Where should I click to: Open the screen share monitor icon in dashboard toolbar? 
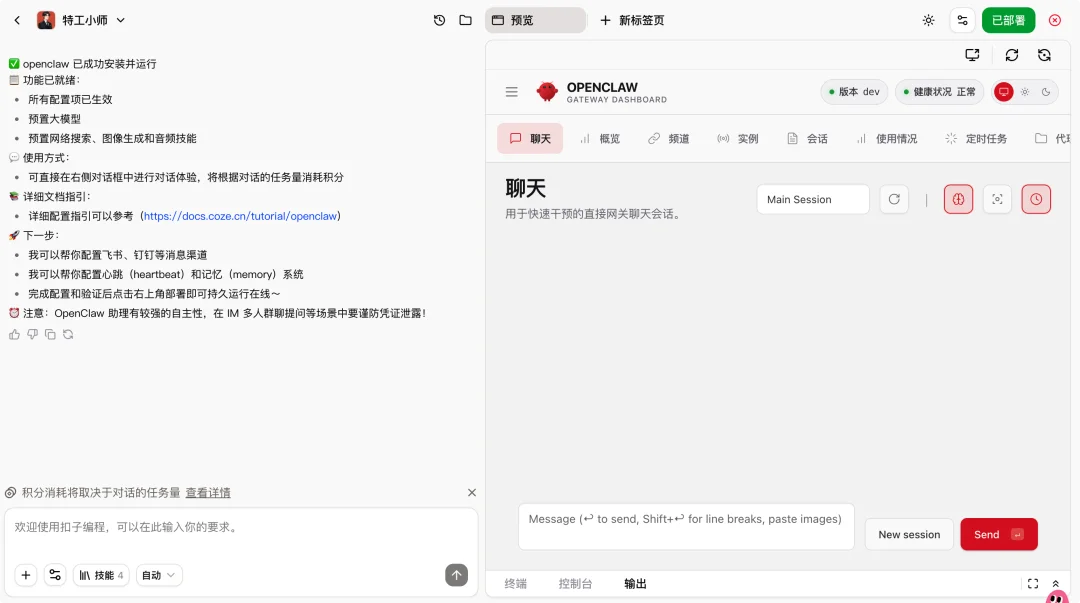pyautogui.click(x=972, y=55)
